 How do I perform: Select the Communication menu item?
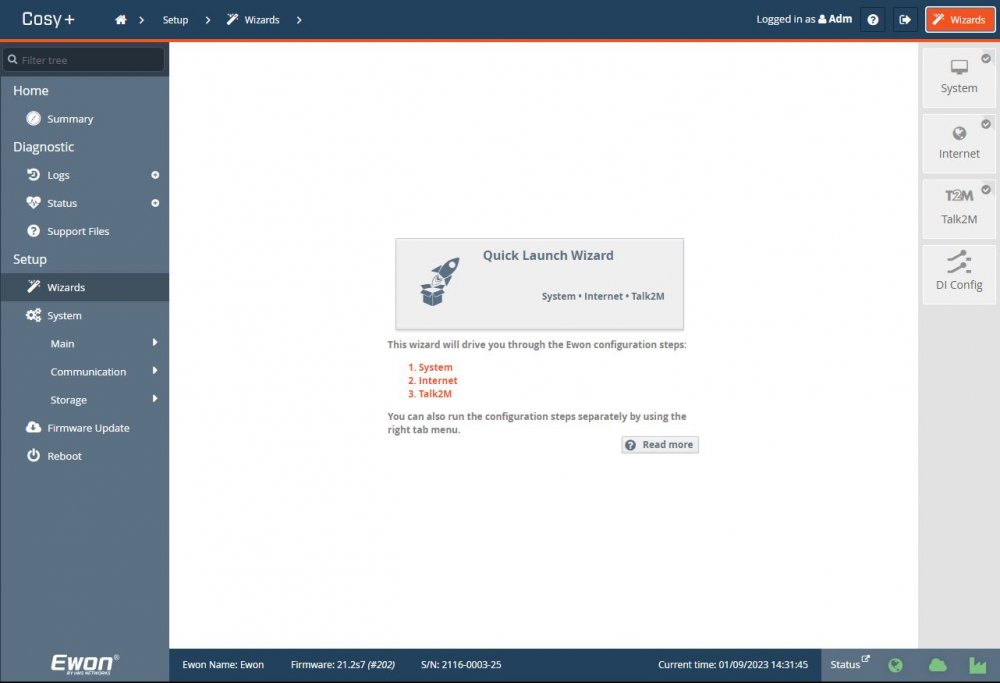click(88, 372)
